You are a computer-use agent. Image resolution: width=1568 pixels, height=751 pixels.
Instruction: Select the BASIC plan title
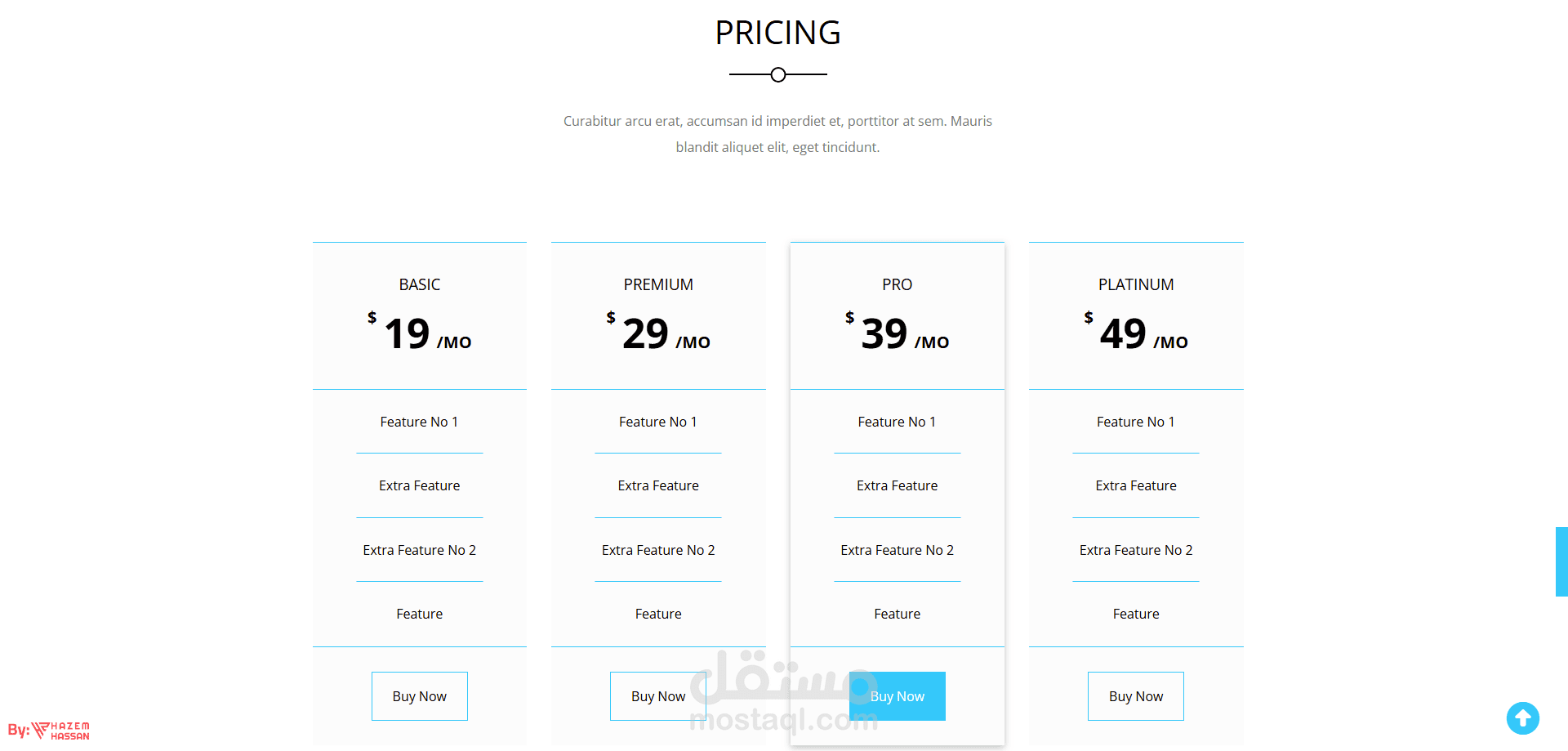pos(420,284)
